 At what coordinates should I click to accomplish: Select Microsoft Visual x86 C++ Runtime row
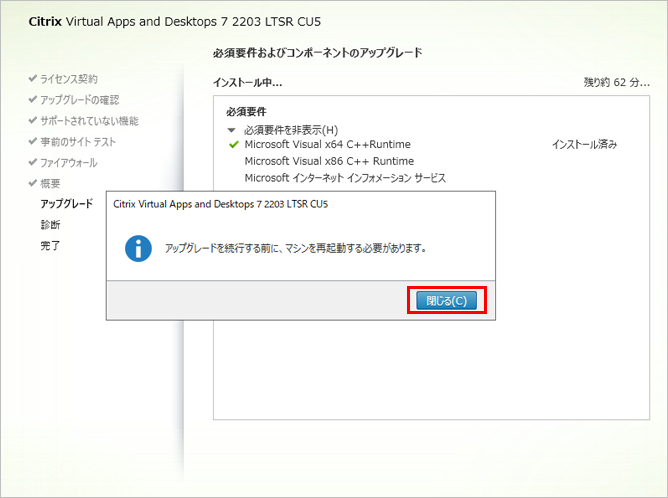pos(329,161)
